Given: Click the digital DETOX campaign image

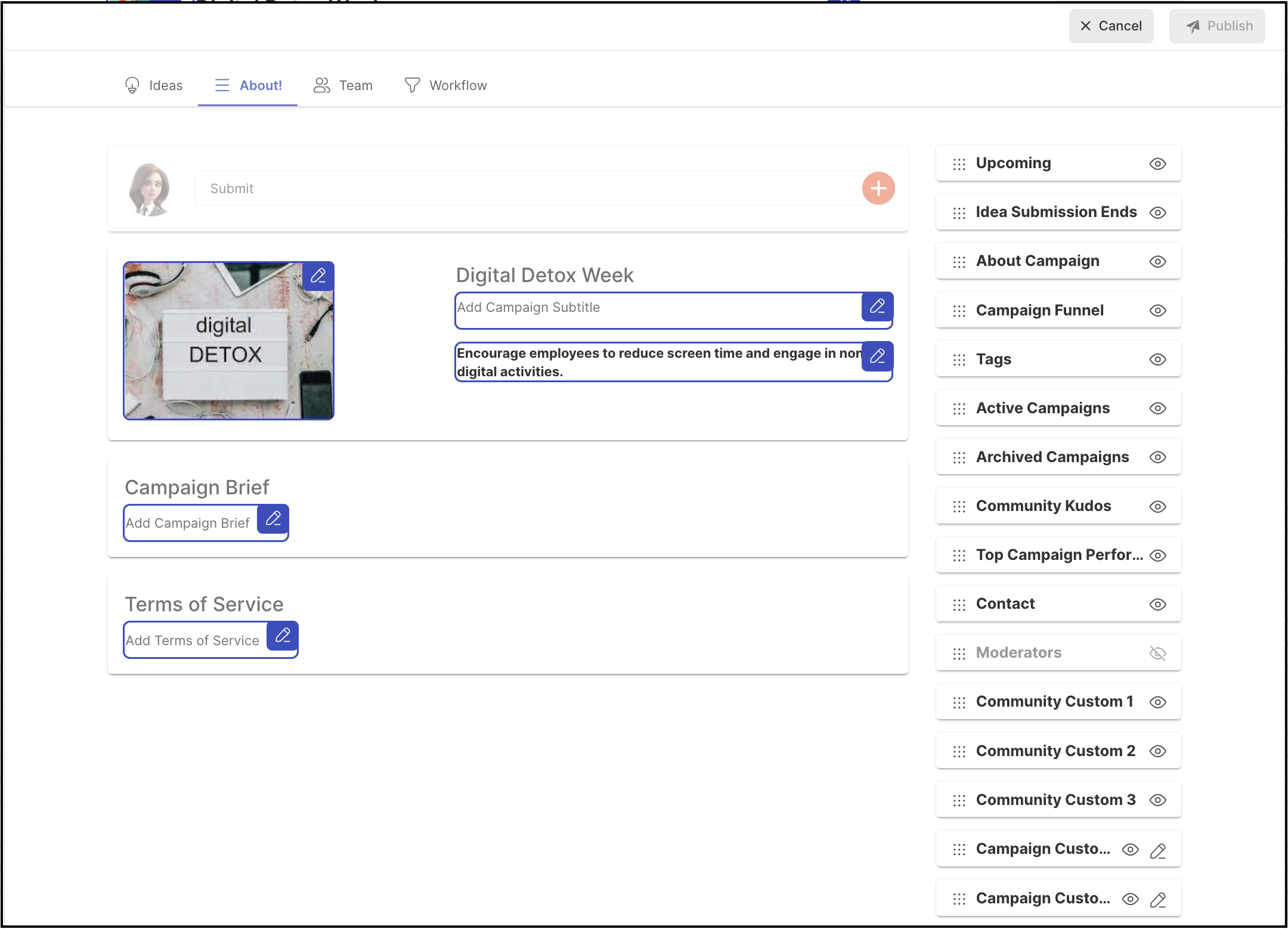Looking at the screenshot, I should tap(228, 340).
